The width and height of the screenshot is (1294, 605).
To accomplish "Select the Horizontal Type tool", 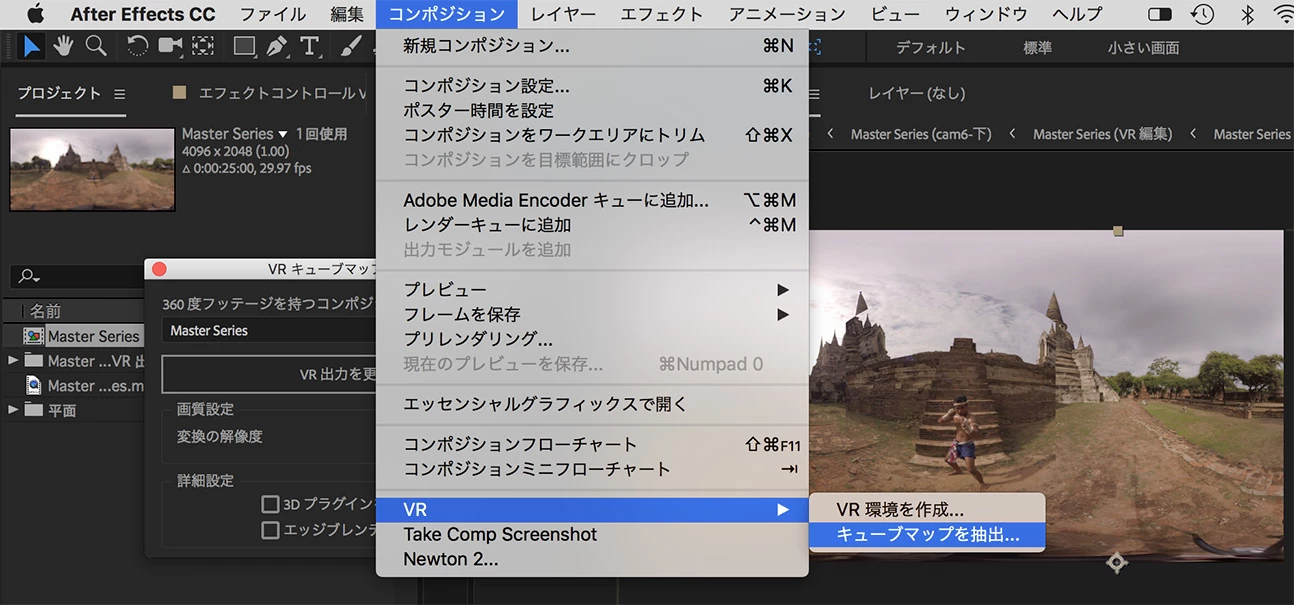I will coord(309,46).
